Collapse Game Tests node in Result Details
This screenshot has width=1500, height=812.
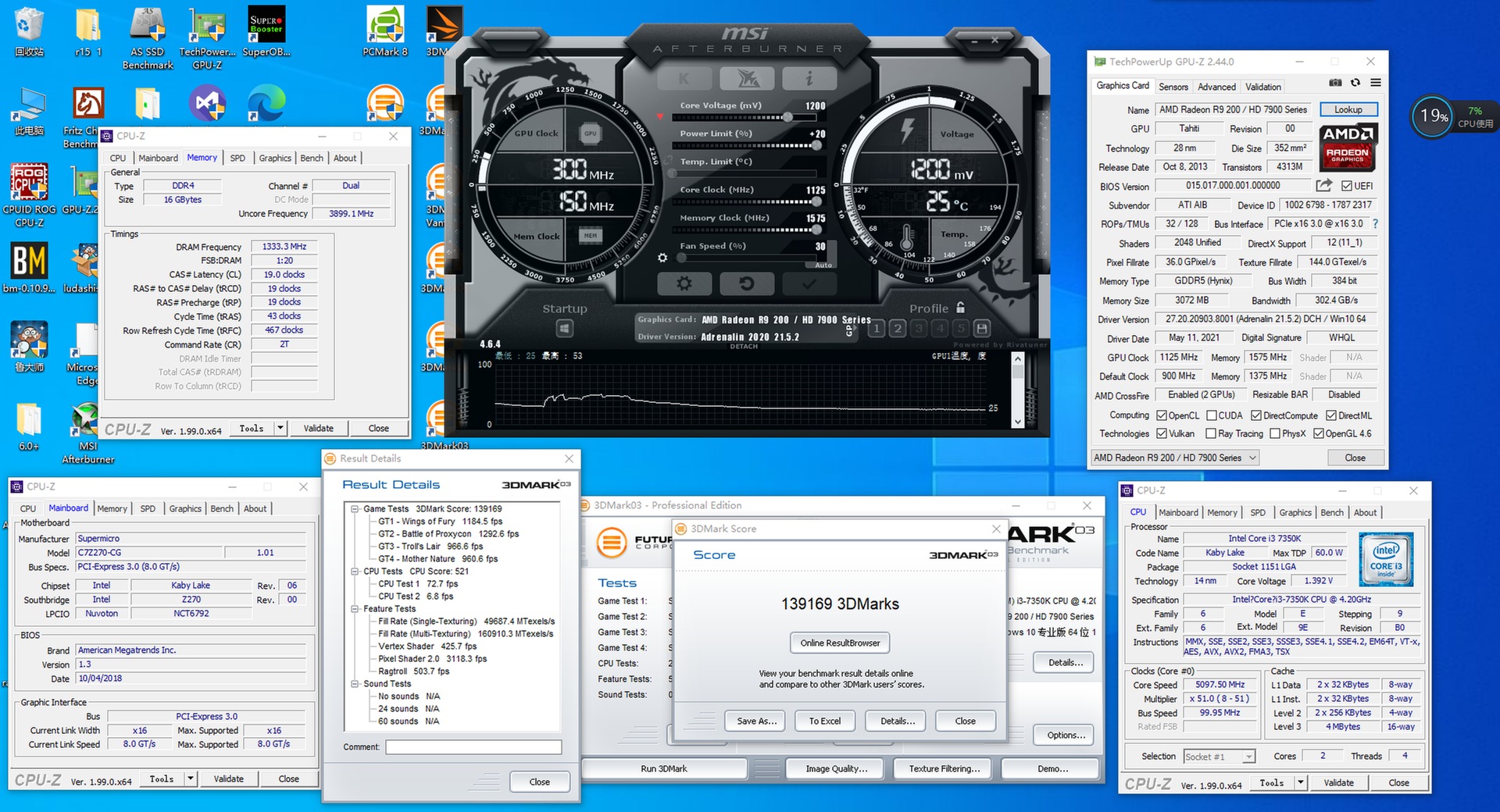click(x=355, y=508)
